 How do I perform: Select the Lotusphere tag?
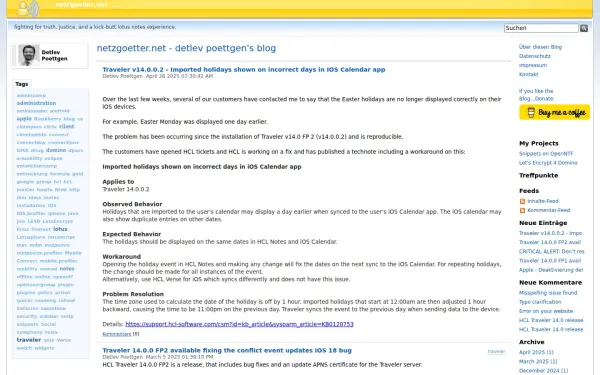(31, 237)
